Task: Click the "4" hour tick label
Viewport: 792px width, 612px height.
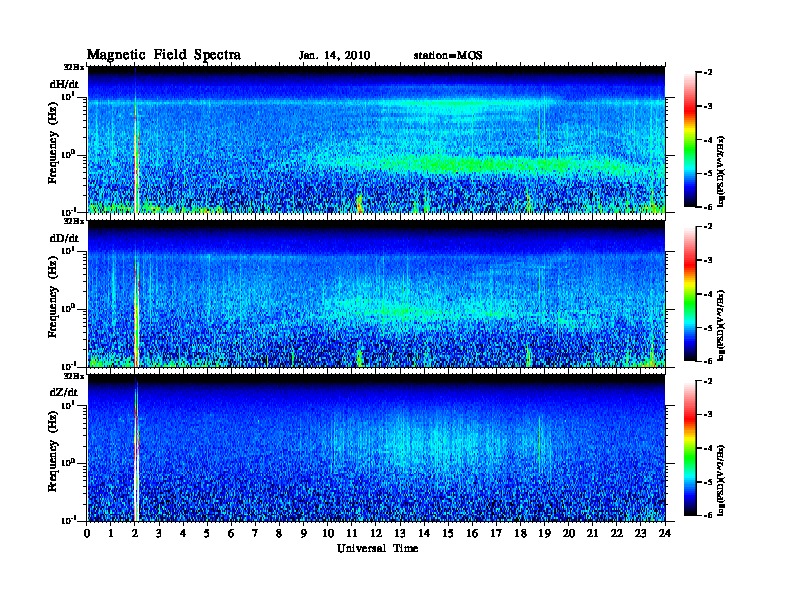Action: pyautogui.click(x=183, y=533)
